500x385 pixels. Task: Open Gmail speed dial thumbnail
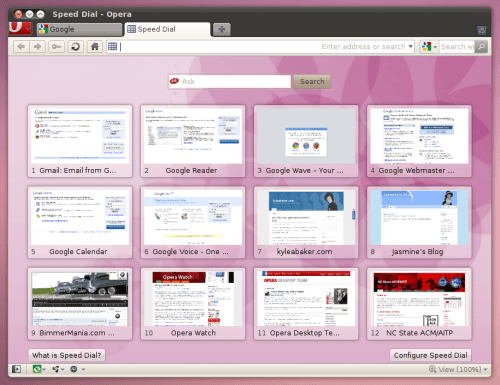coord(80,141)
